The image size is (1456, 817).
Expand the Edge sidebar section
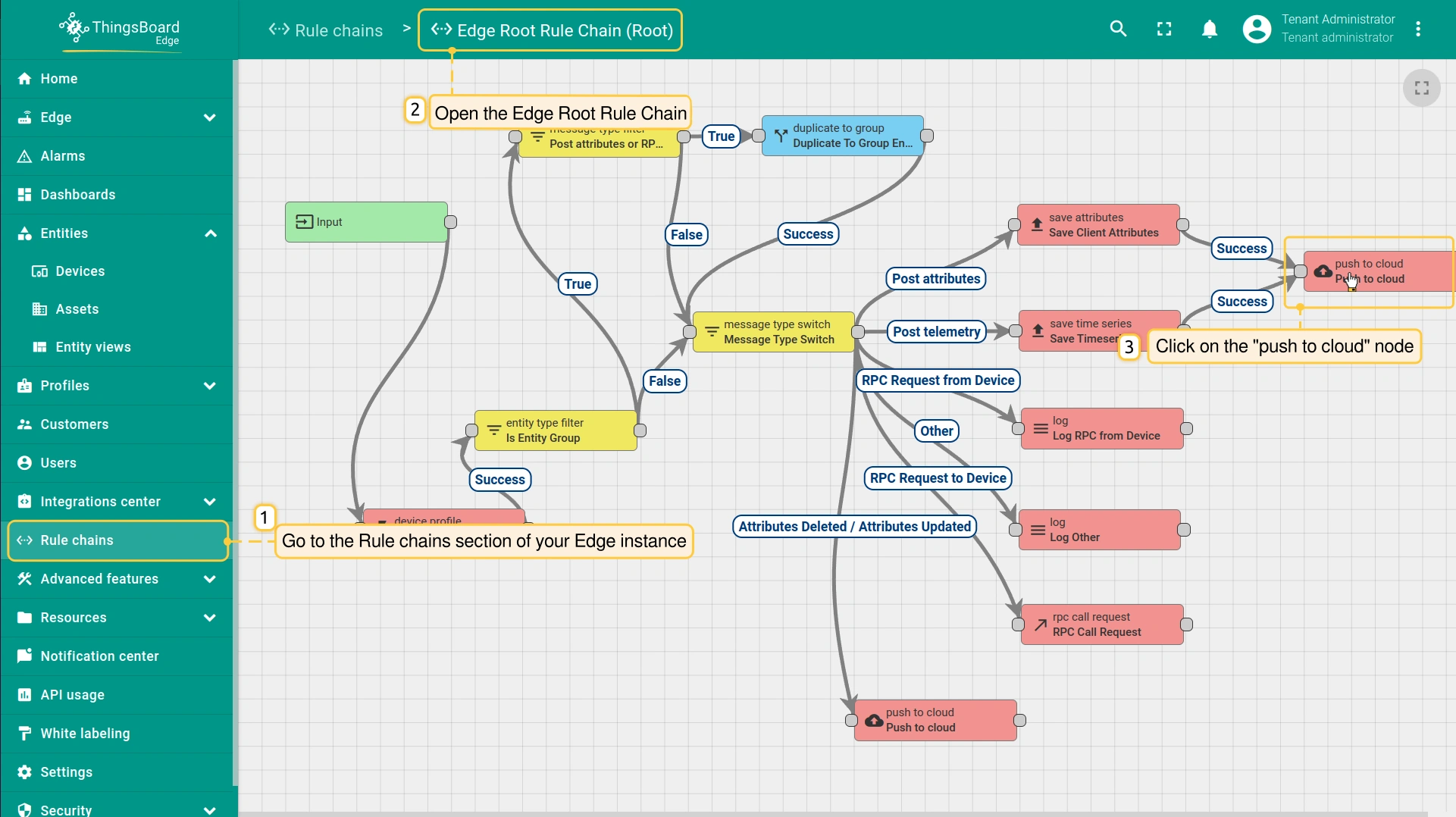(x=210, y=117)
